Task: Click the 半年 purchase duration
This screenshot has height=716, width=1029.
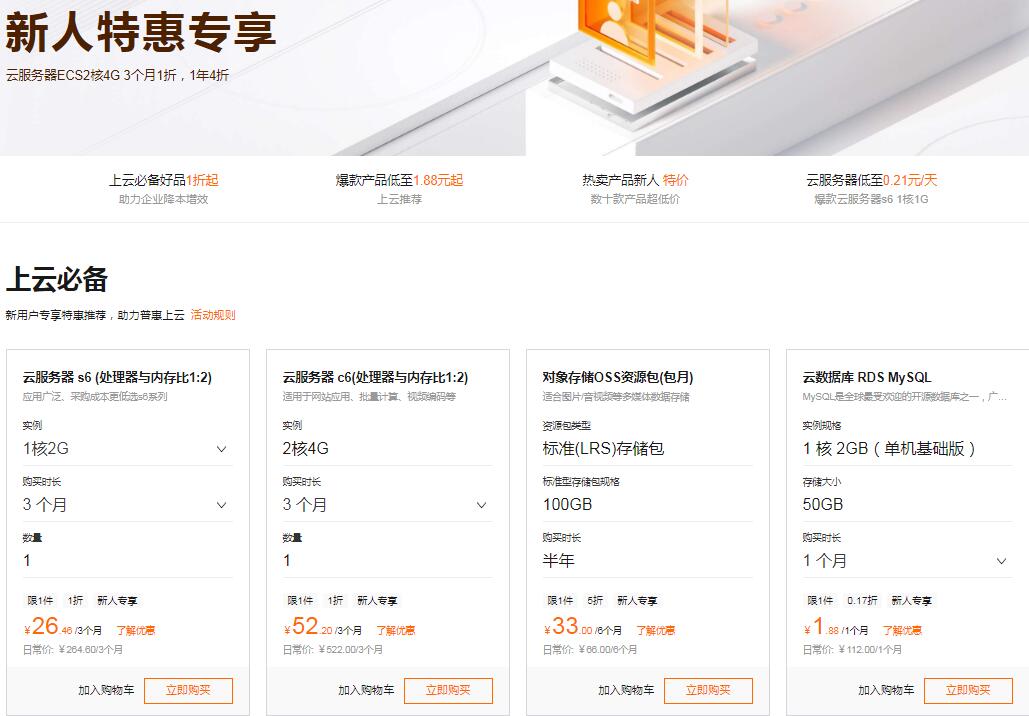Action: coord(558,560)
